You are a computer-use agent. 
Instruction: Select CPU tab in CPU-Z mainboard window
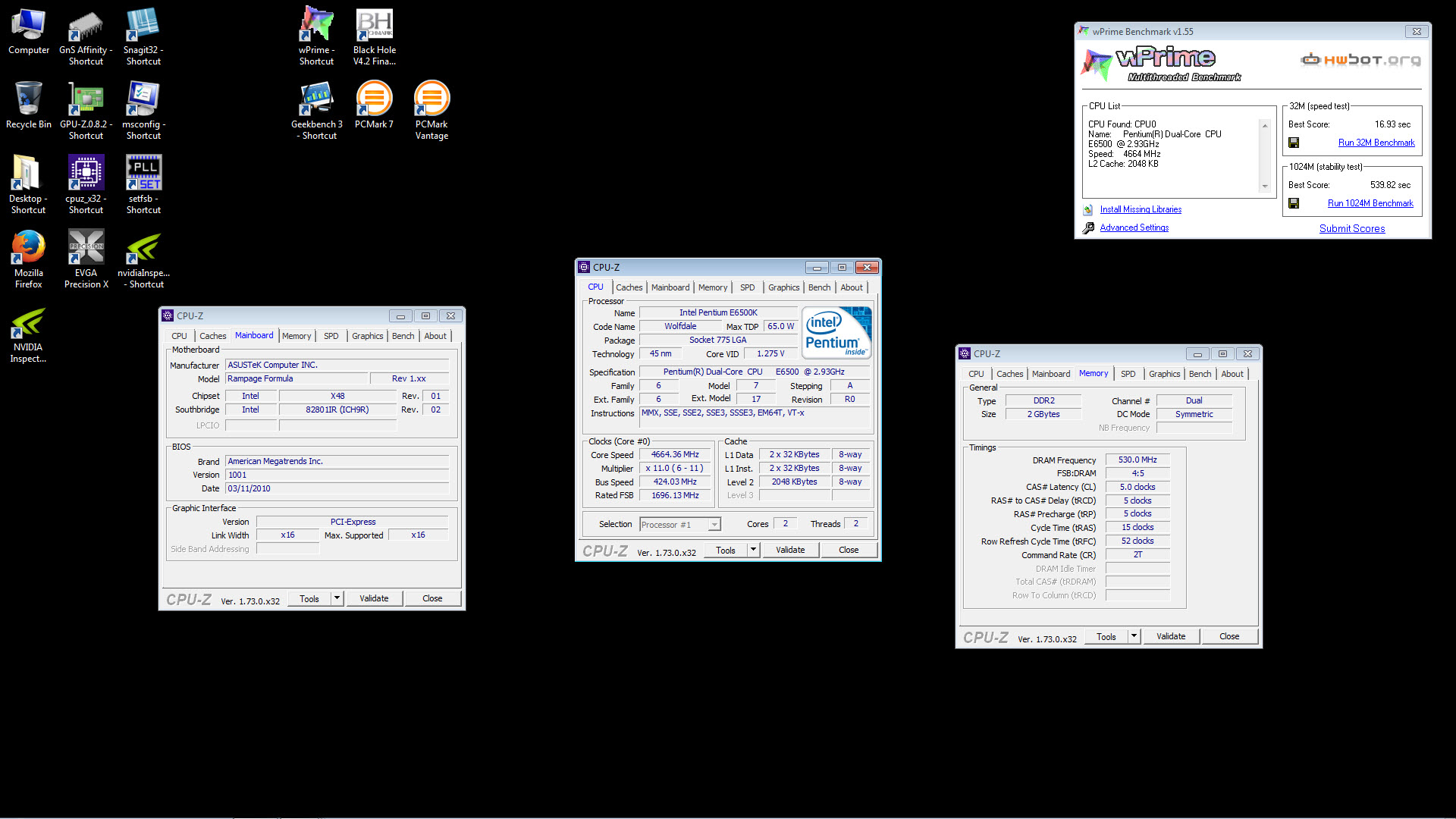(179, 336)
